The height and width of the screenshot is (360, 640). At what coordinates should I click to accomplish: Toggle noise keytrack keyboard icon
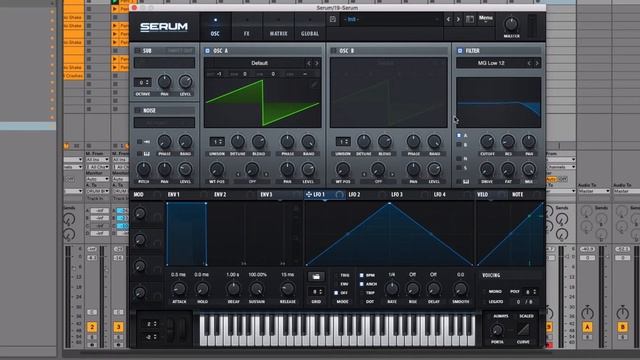pyautogui.click(x=147, y=153)
